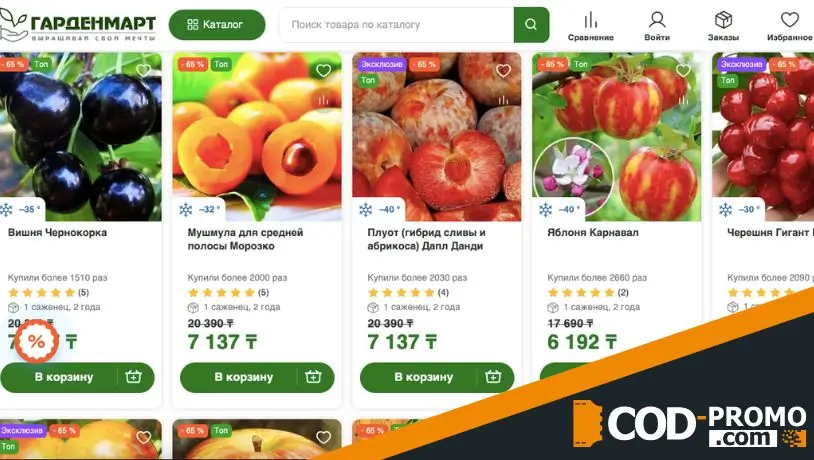Open the Заказы orders box icon

click(x=723, y=20)
